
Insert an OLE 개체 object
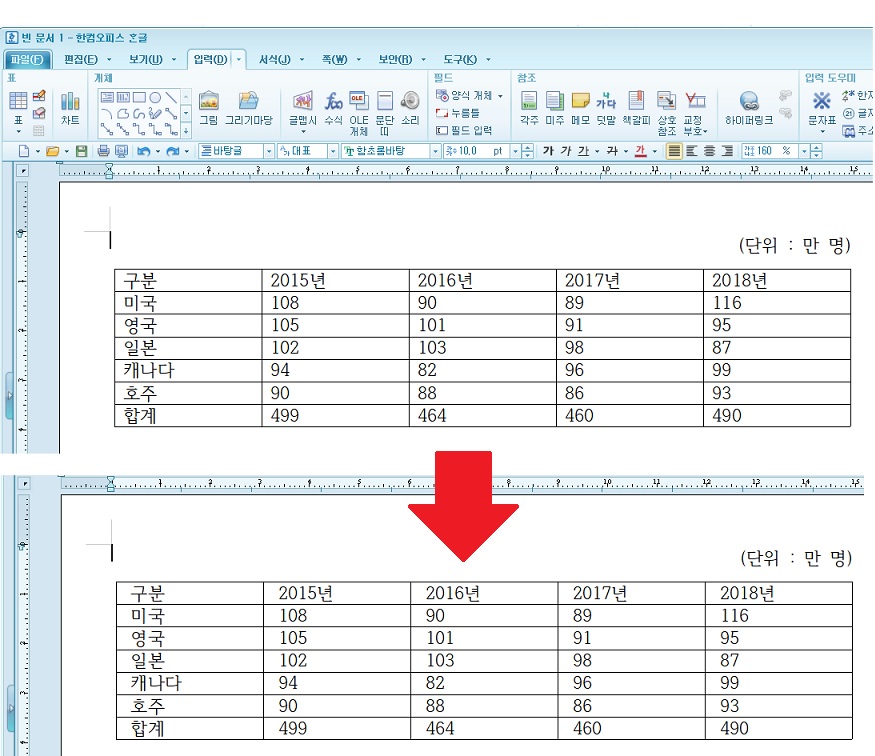tap(359, 113)
